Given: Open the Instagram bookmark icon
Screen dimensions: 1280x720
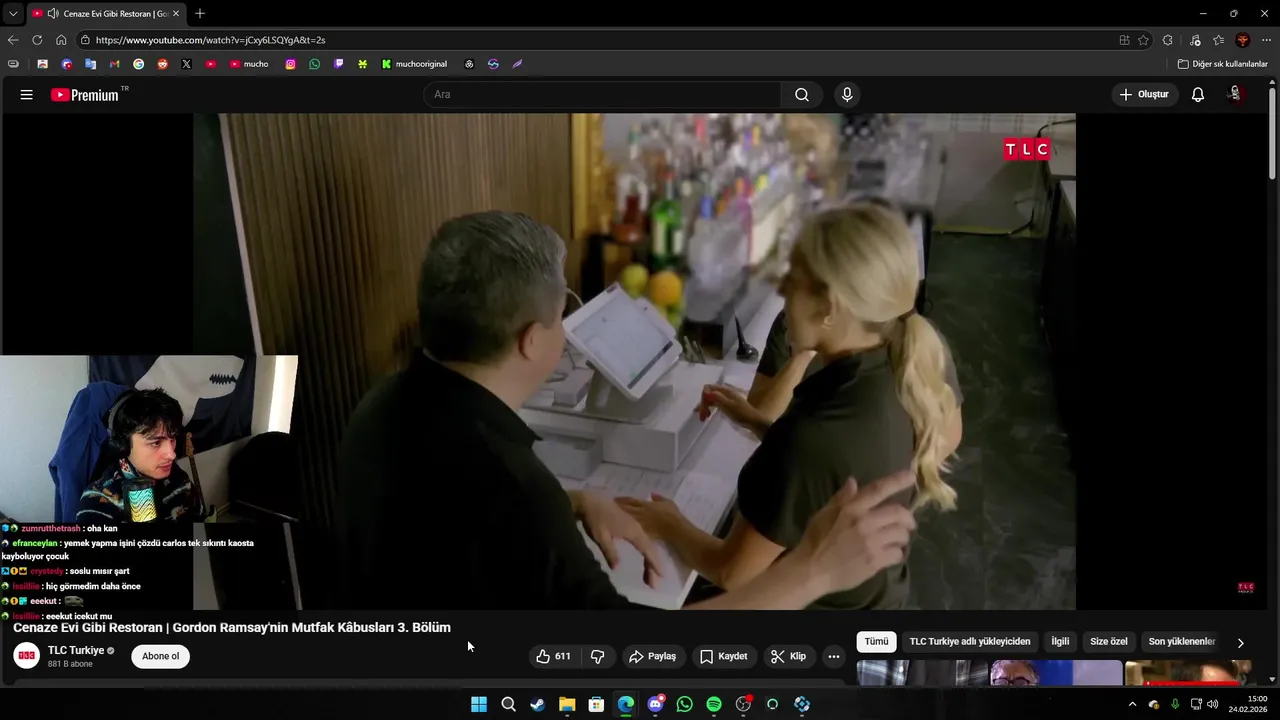Looking at the screenshot, I should point(291,64).
